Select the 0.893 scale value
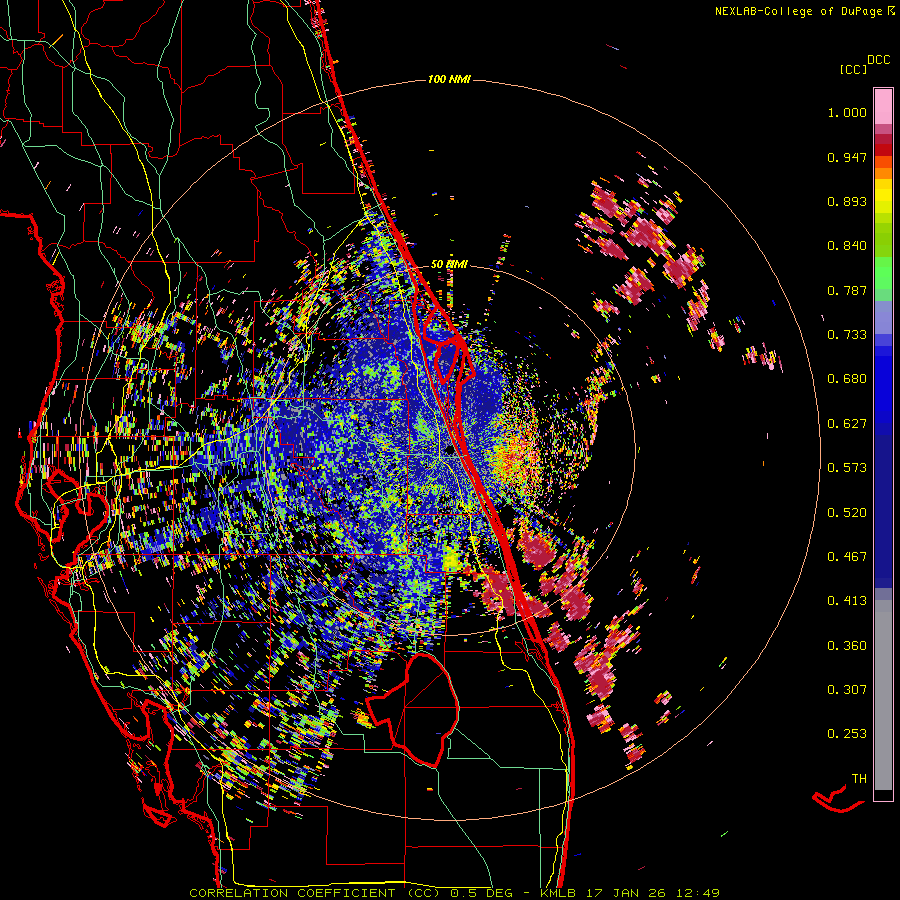The width and height of the screenshot is (900, 900). point(847,201)
